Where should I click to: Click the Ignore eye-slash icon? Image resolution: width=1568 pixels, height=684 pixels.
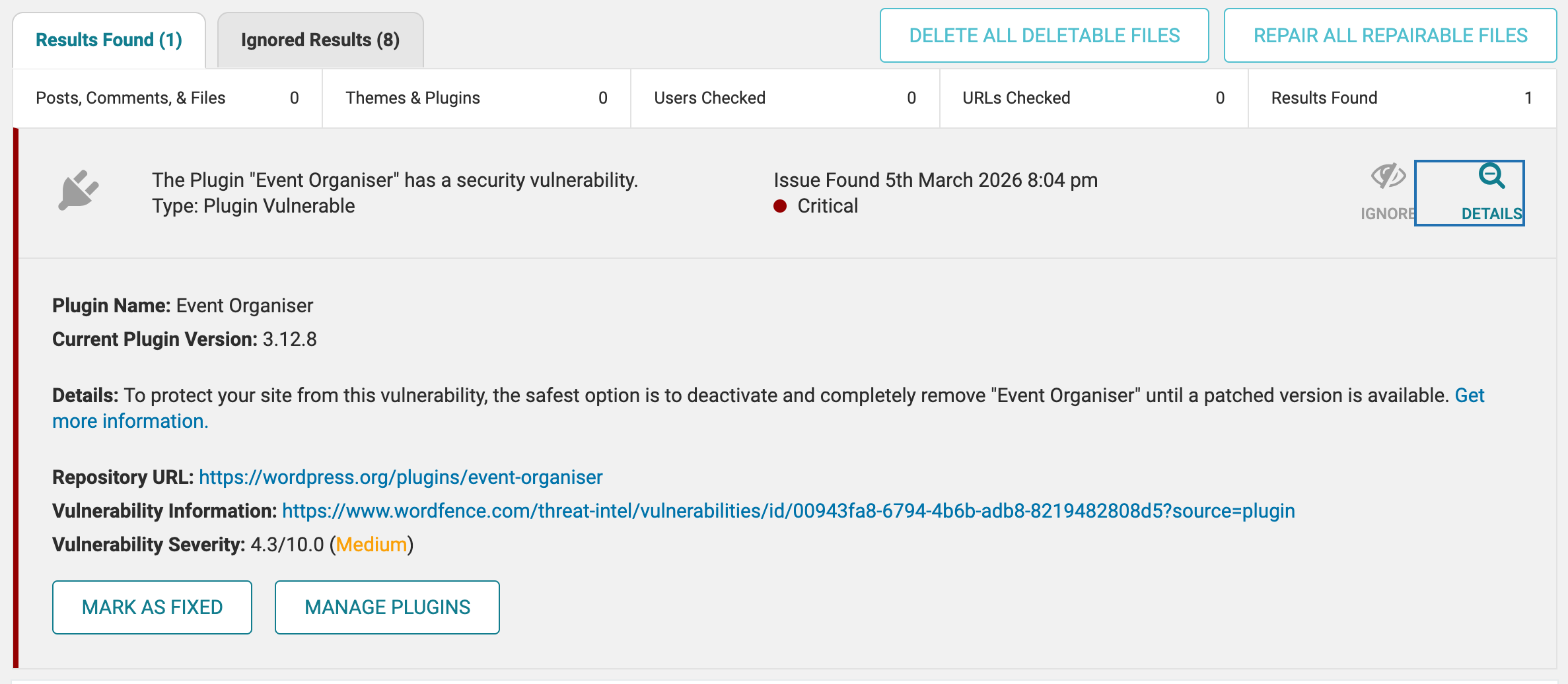coord(1388,177)
